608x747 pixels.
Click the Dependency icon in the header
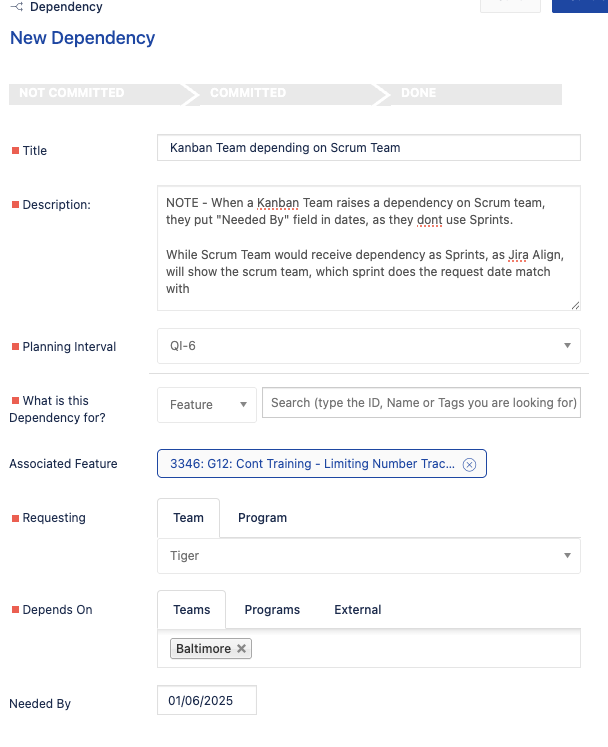tap(17, 7)
